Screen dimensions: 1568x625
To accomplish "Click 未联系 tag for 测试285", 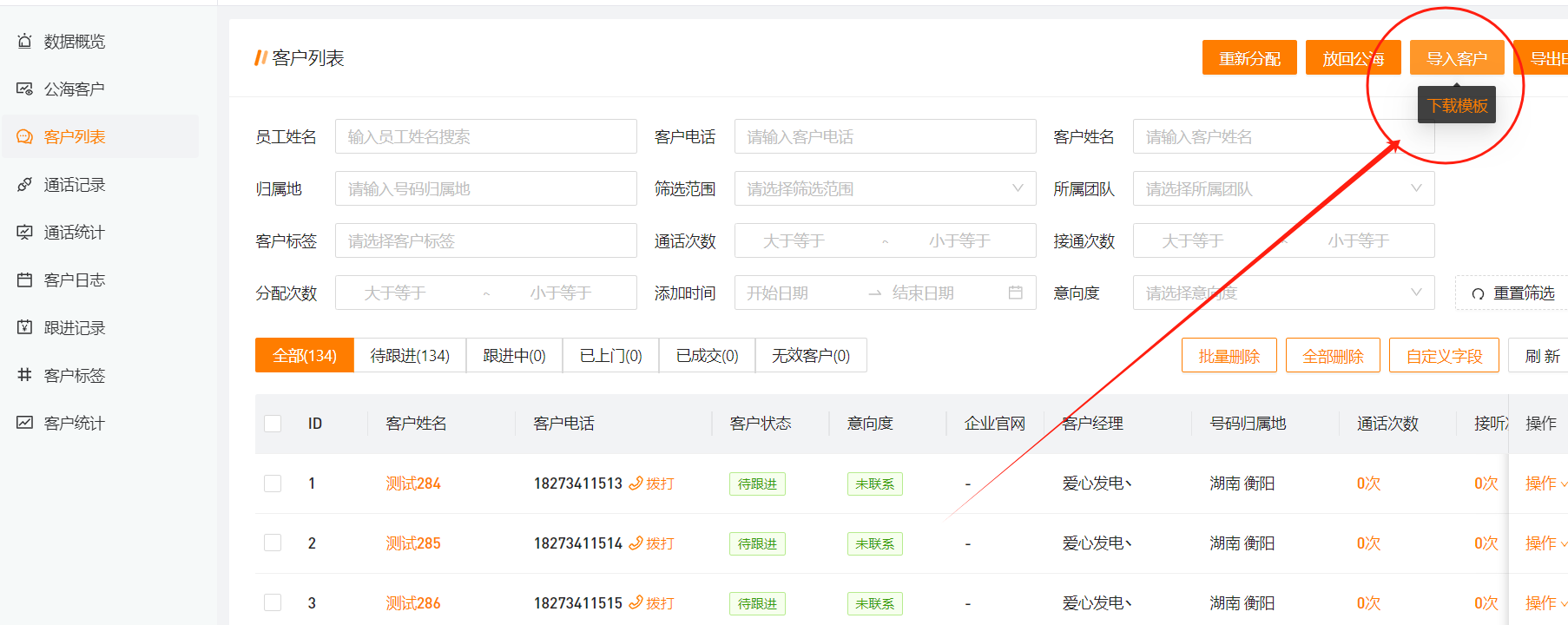I will tap(874, 543).
